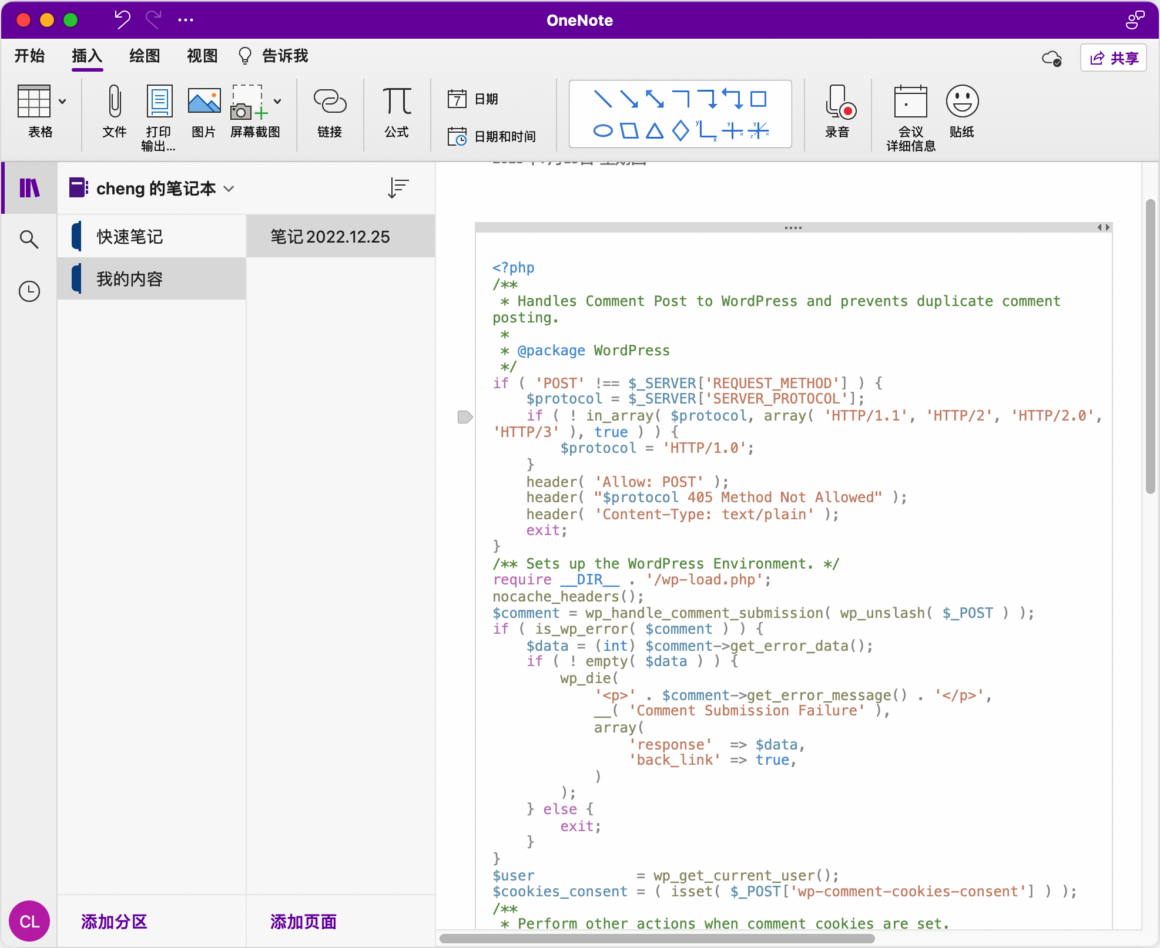Open the 我的内容 section
This screenshot has width=1160, height=948.
tap(152, 279)
